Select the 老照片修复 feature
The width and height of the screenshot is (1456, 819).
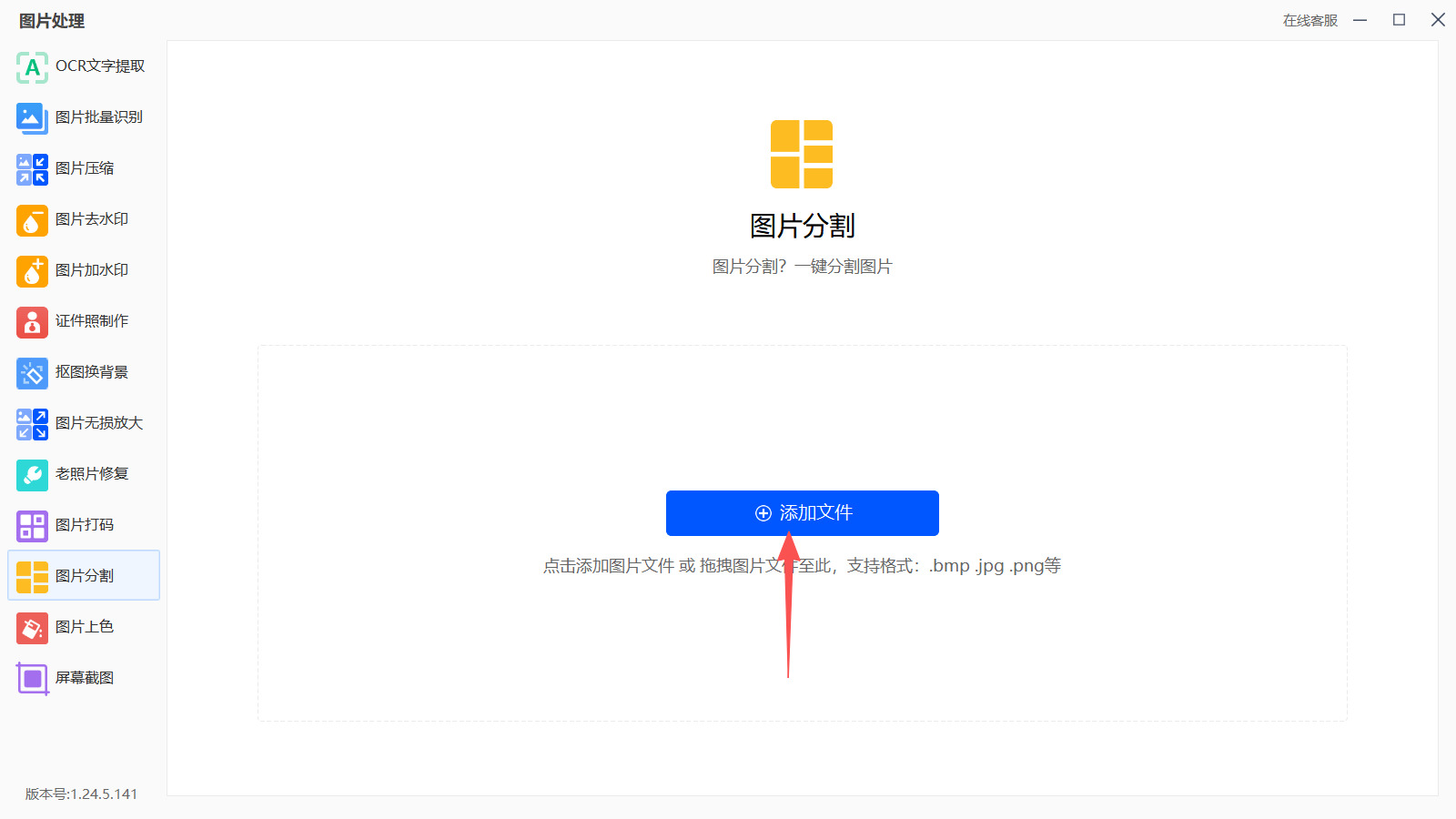tap(82, 473)
